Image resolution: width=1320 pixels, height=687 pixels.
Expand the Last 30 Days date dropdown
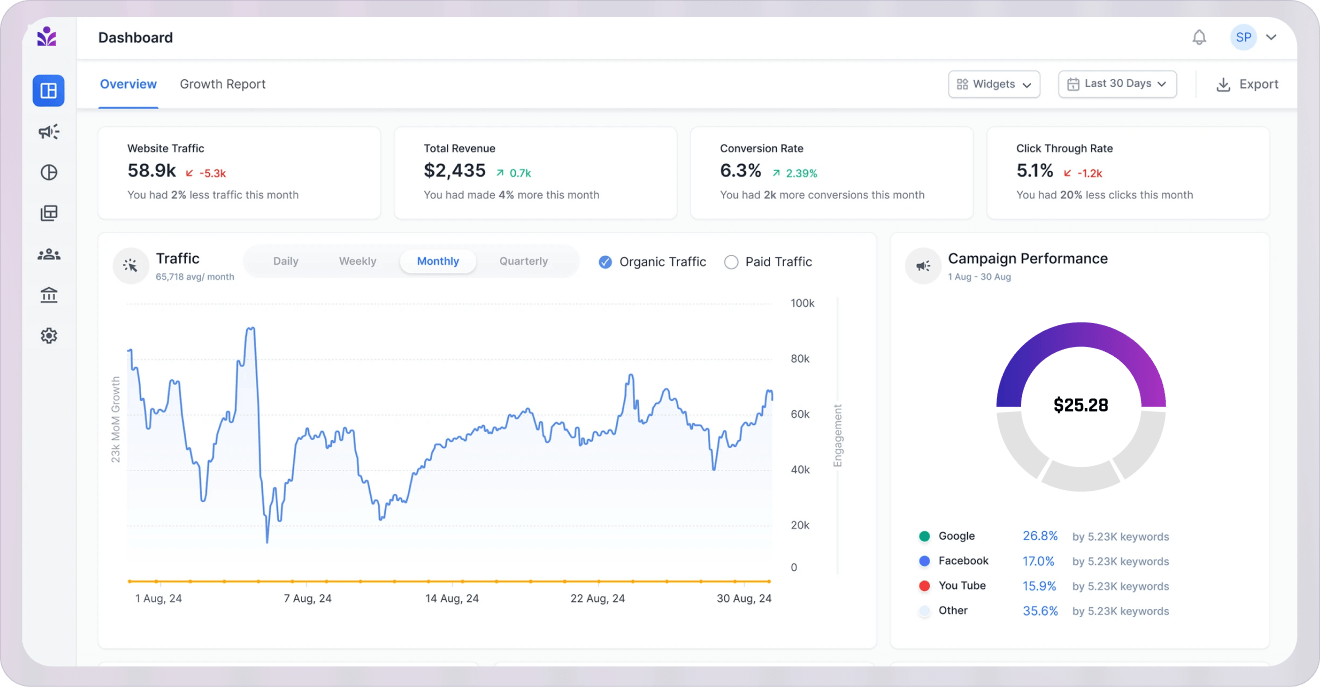pos(1116,84)
